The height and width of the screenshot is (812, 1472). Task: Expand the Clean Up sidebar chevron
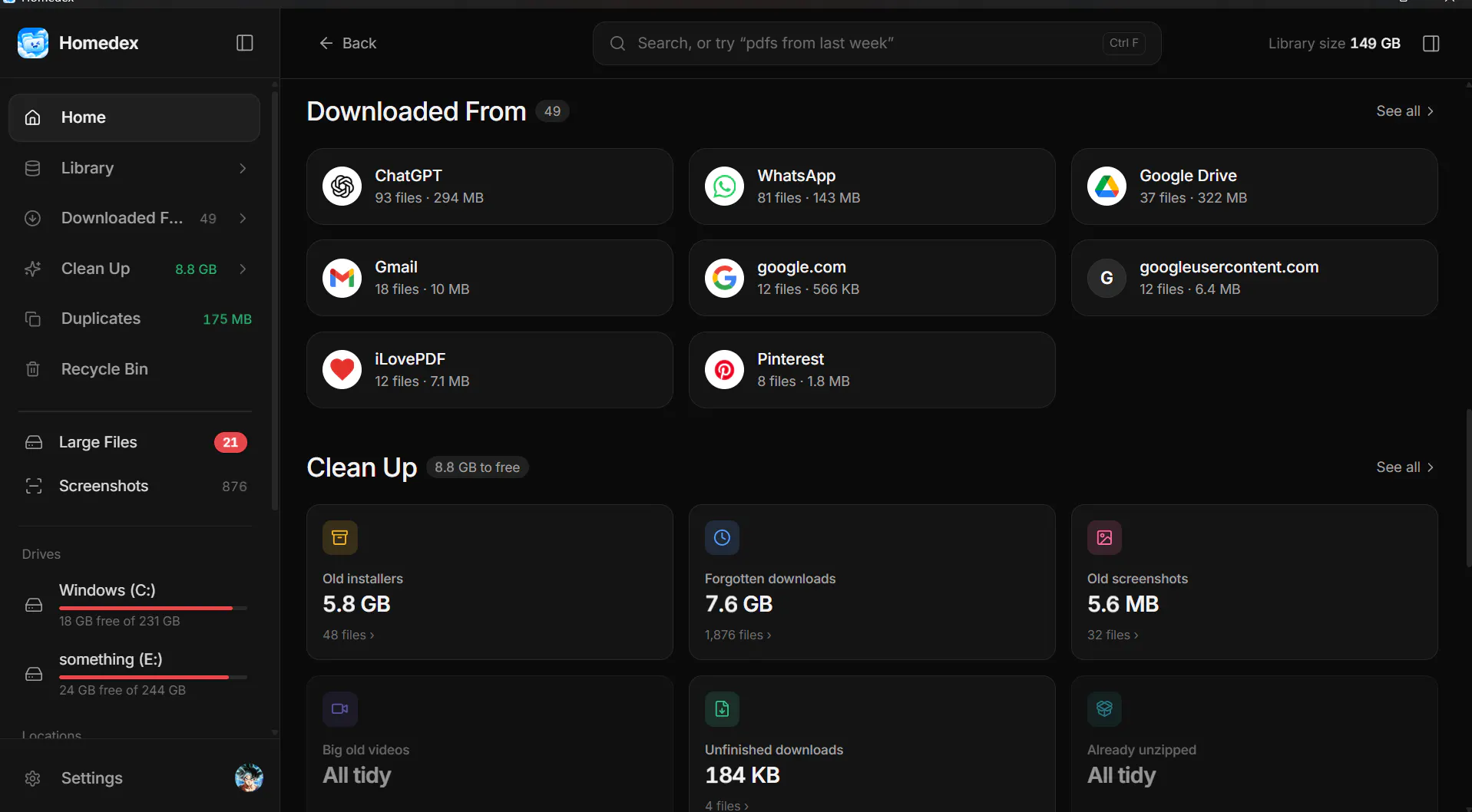click(x=243, y=269)
